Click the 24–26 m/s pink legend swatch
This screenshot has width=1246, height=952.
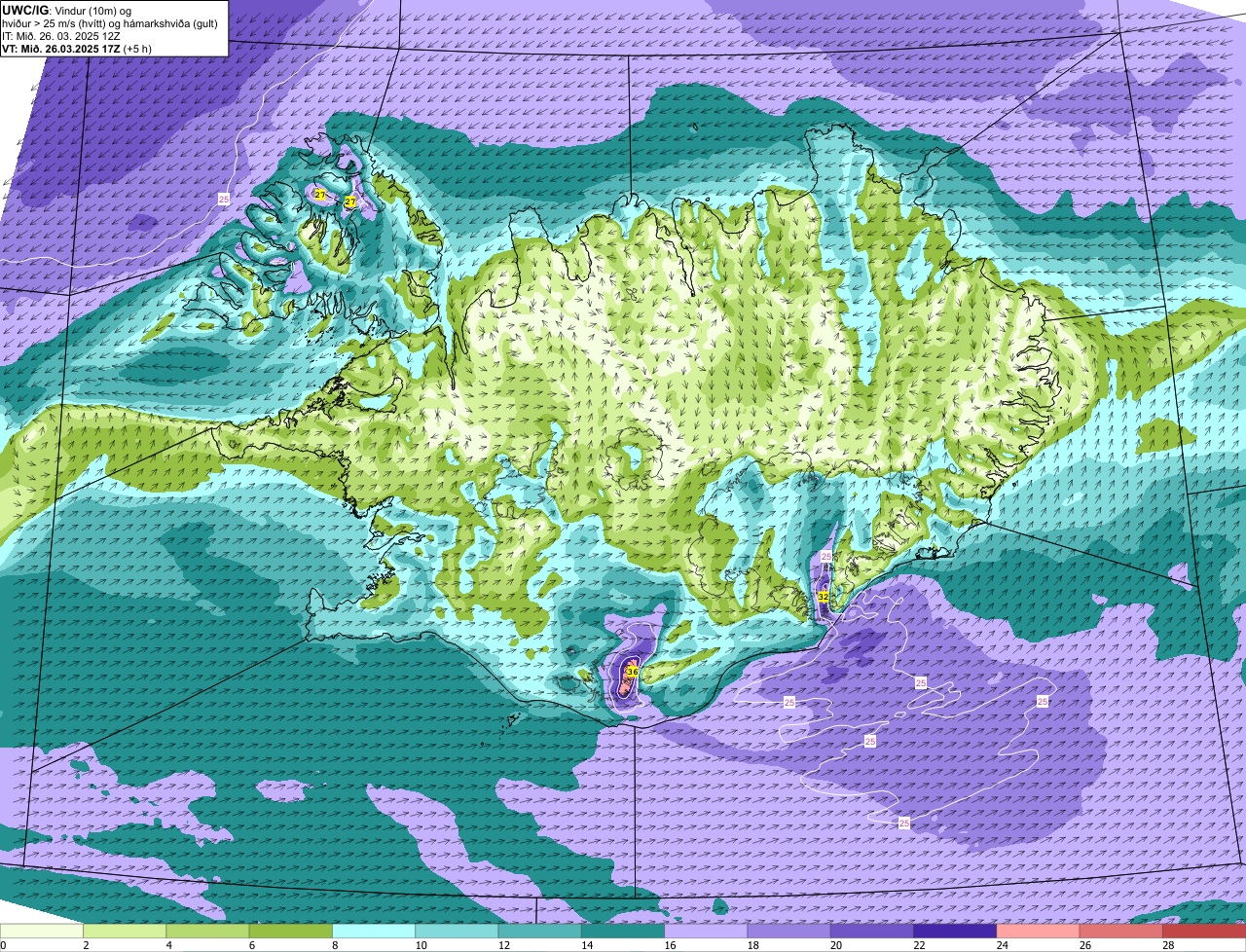point(1039,931)
